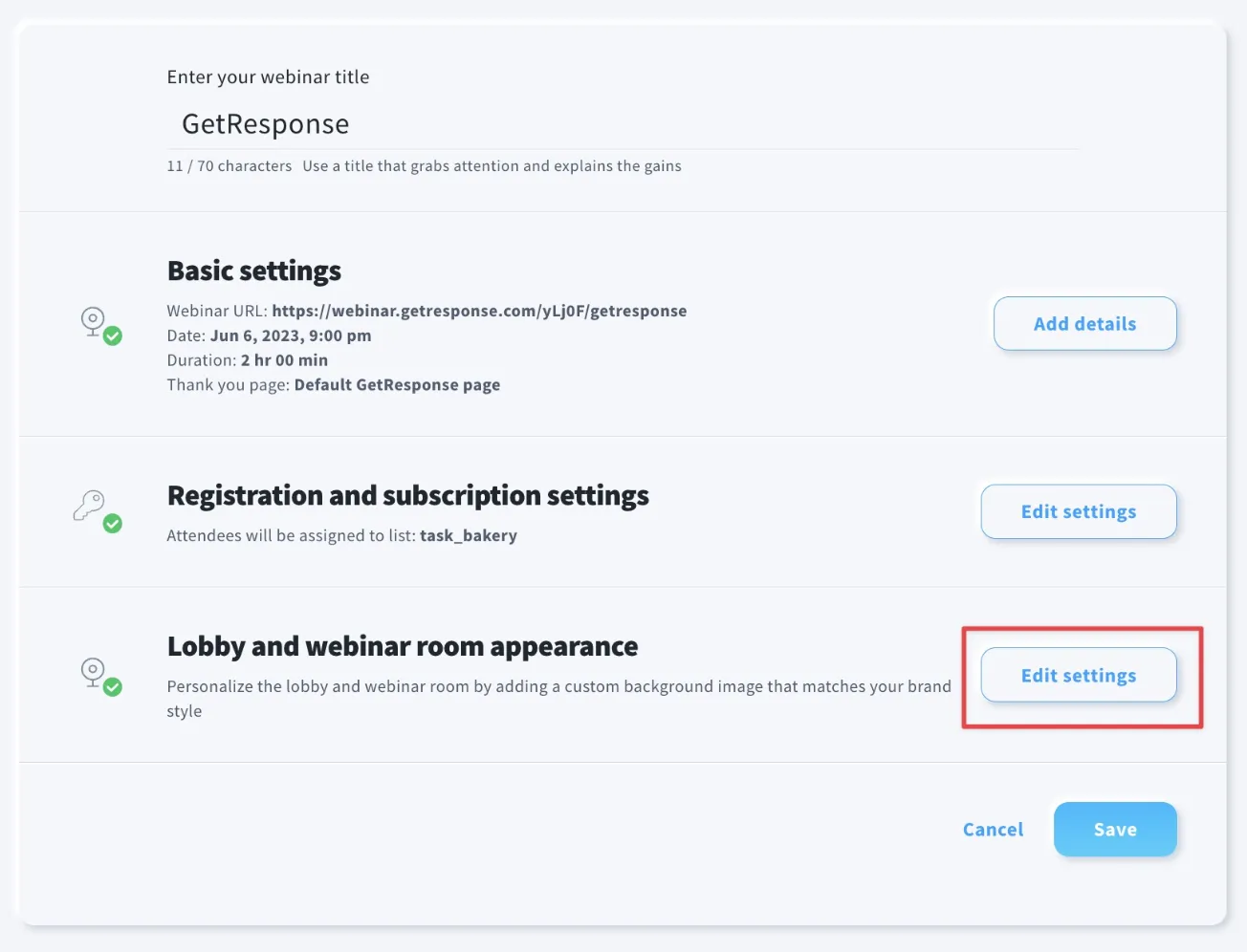Open Add details for Basic settings
The image size is (1247, 952).
(x=1085, y=324)
